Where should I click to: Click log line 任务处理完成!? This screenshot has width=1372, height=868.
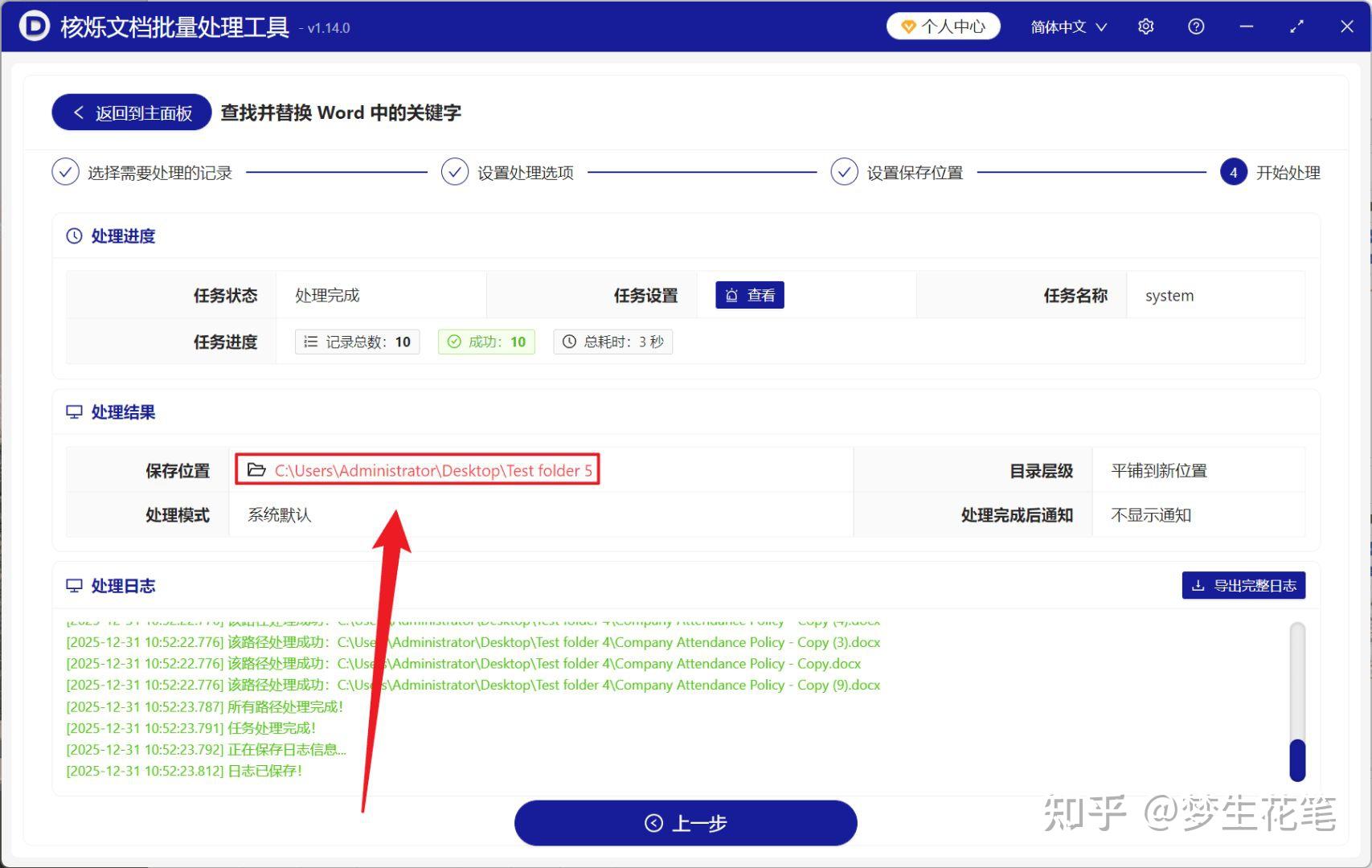tap(191, 728)
